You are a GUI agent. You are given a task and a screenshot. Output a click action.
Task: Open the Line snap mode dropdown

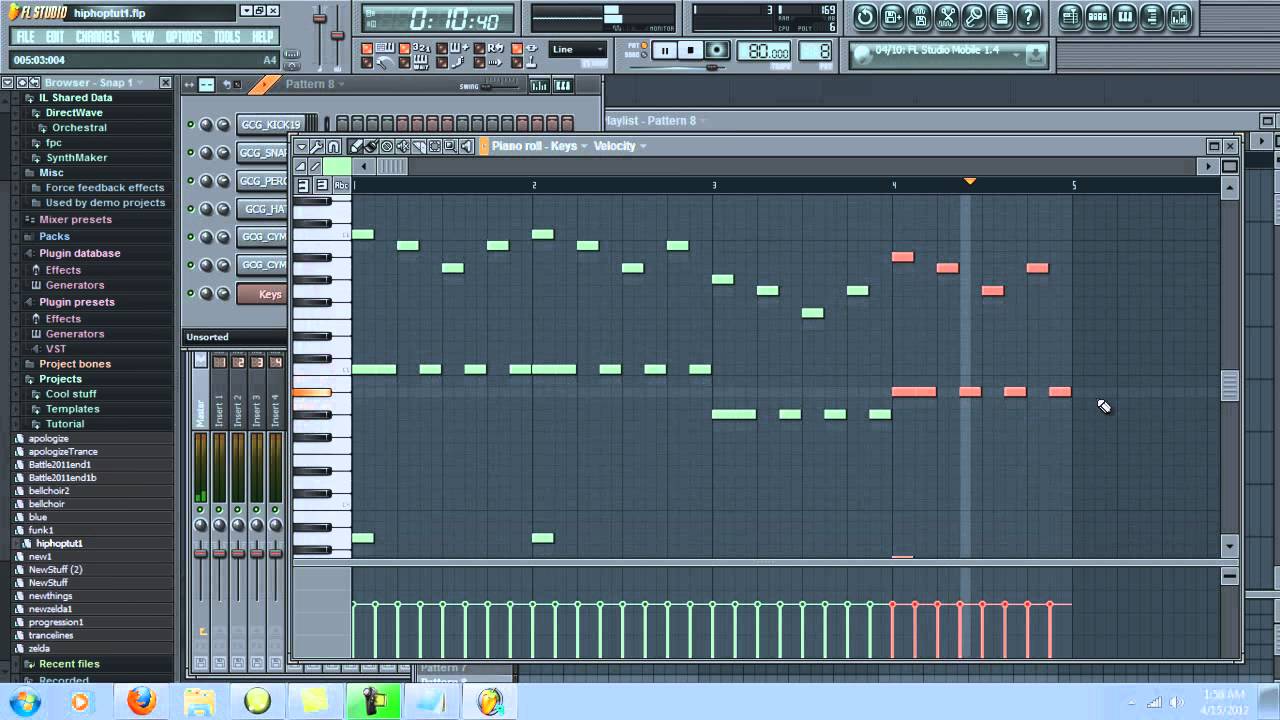(578, 49)
